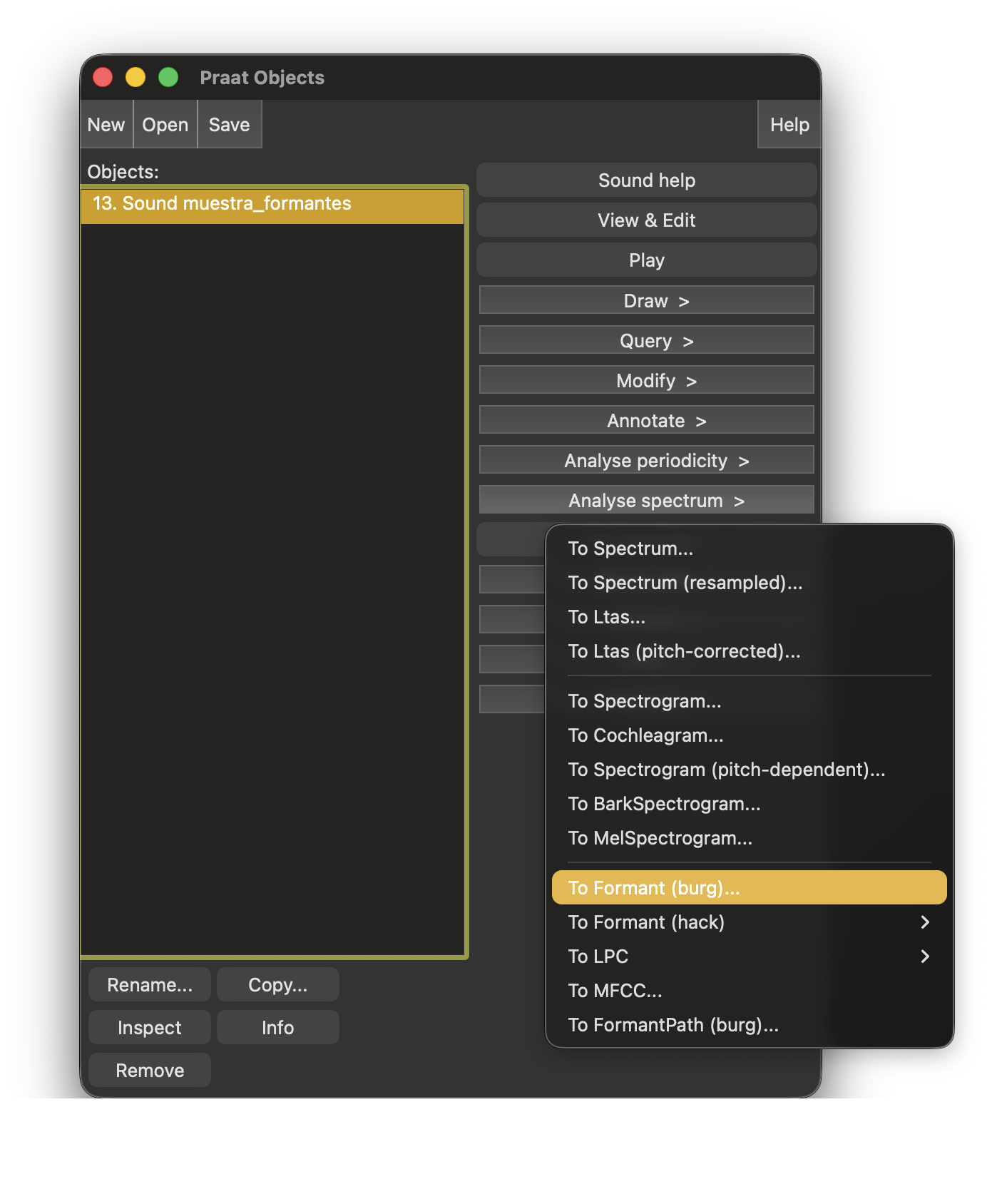Open the Save menu
This screenshot has height=1204, width=987.
pos(229,125)
